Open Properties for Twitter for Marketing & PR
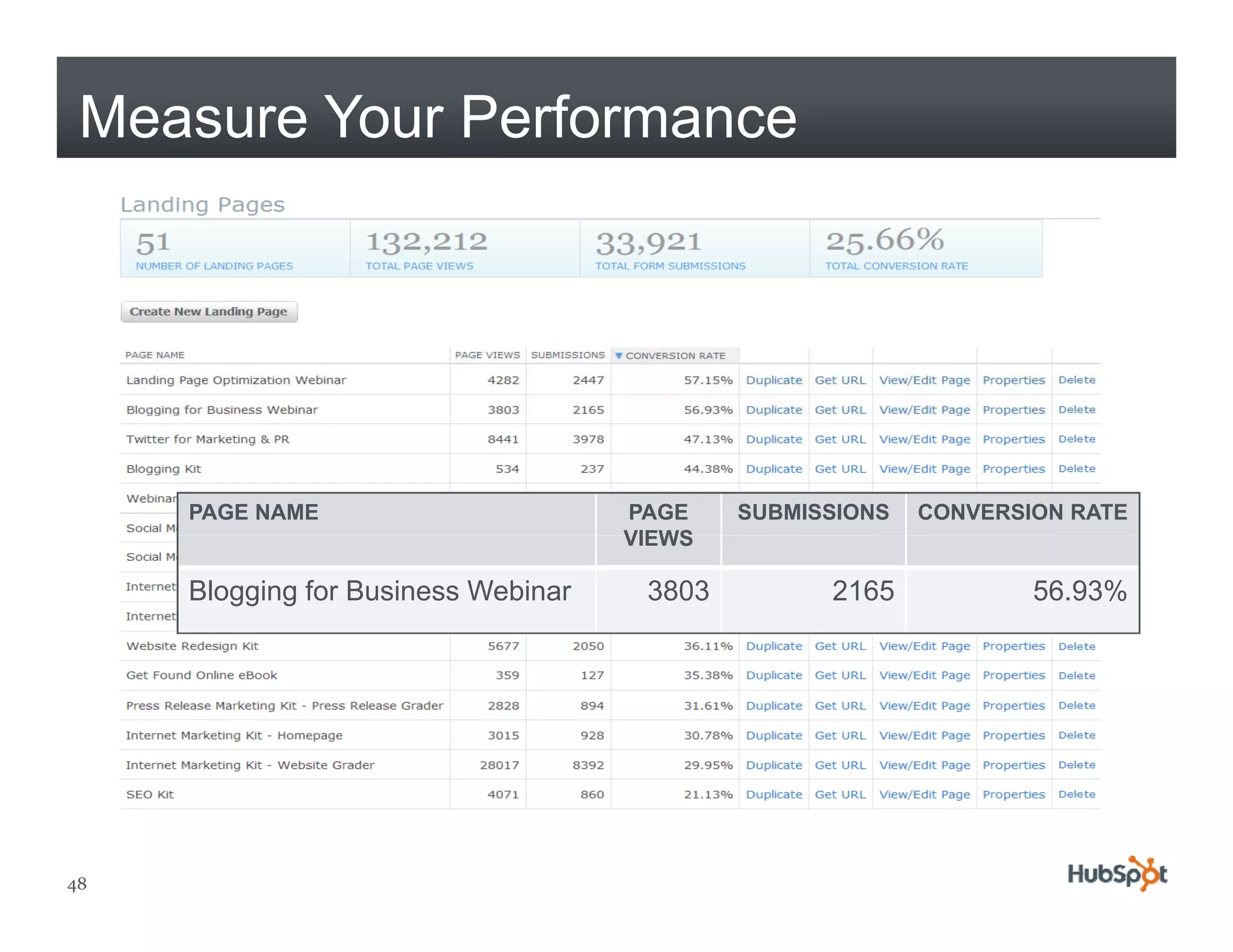 click(1013, 439)
